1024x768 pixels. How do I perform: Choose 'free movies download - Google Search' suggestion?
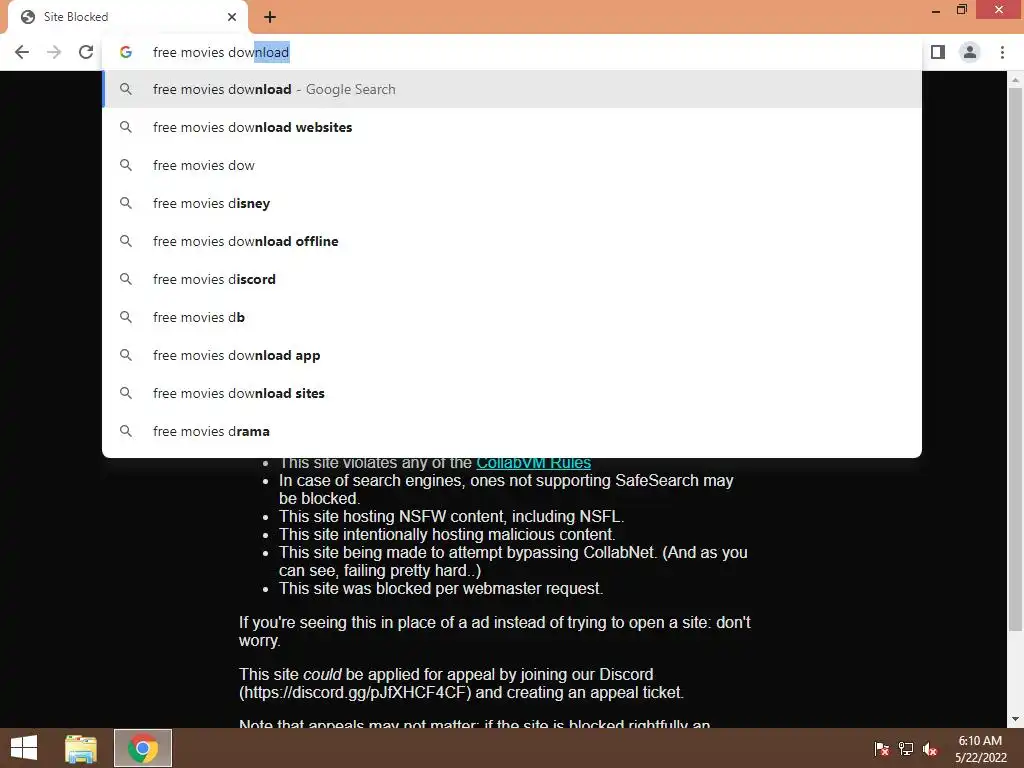pyautogui.click(x=512, y=89)
